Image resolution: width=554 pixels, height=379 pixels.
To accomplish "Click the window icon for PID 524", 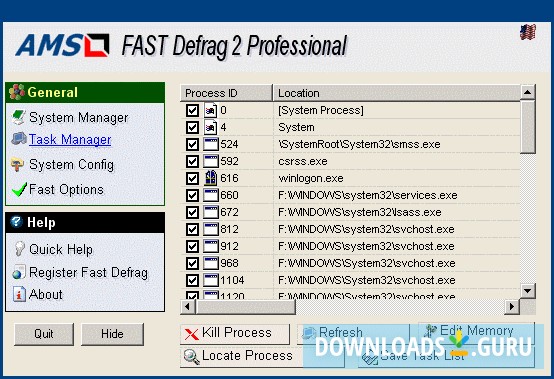I will click(x=211, y=144).
